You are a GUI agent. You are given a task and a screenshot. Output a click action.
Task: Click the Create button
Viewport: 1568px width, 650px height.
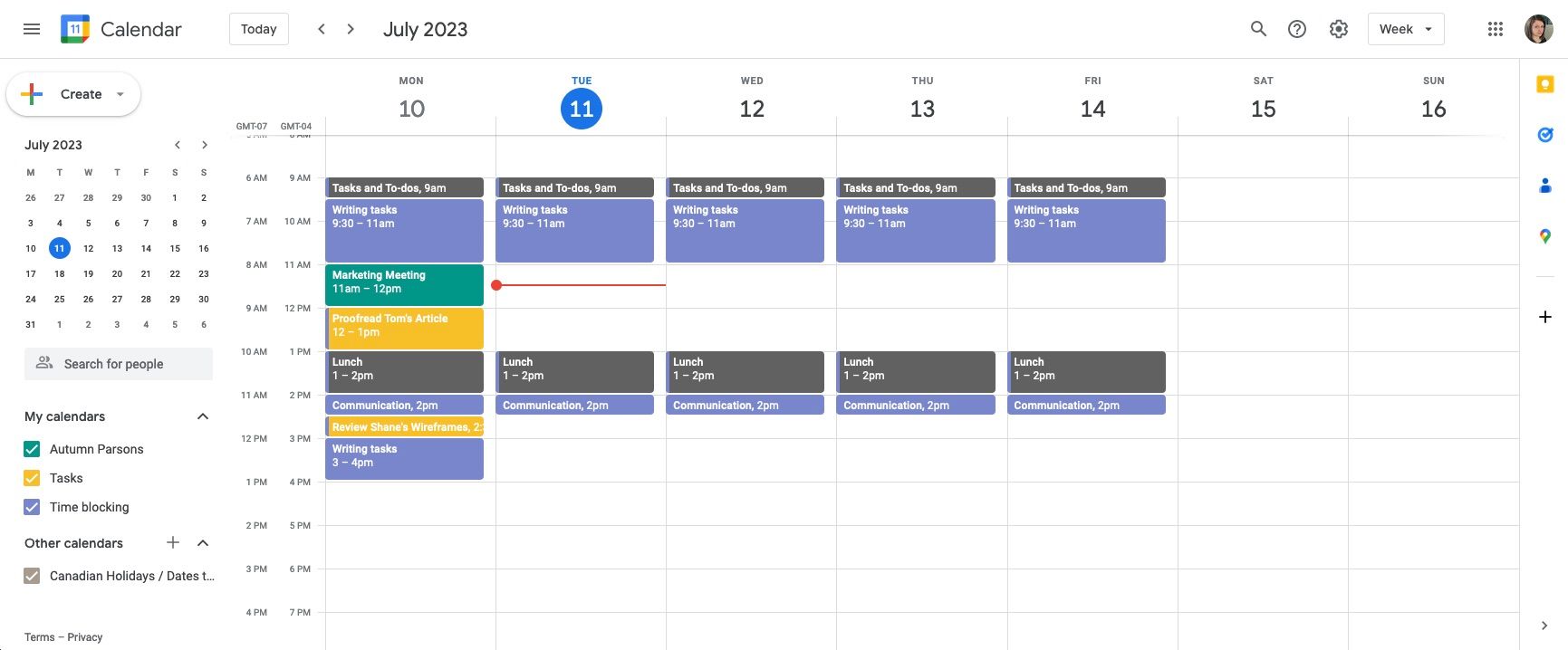tap(73, 94)
